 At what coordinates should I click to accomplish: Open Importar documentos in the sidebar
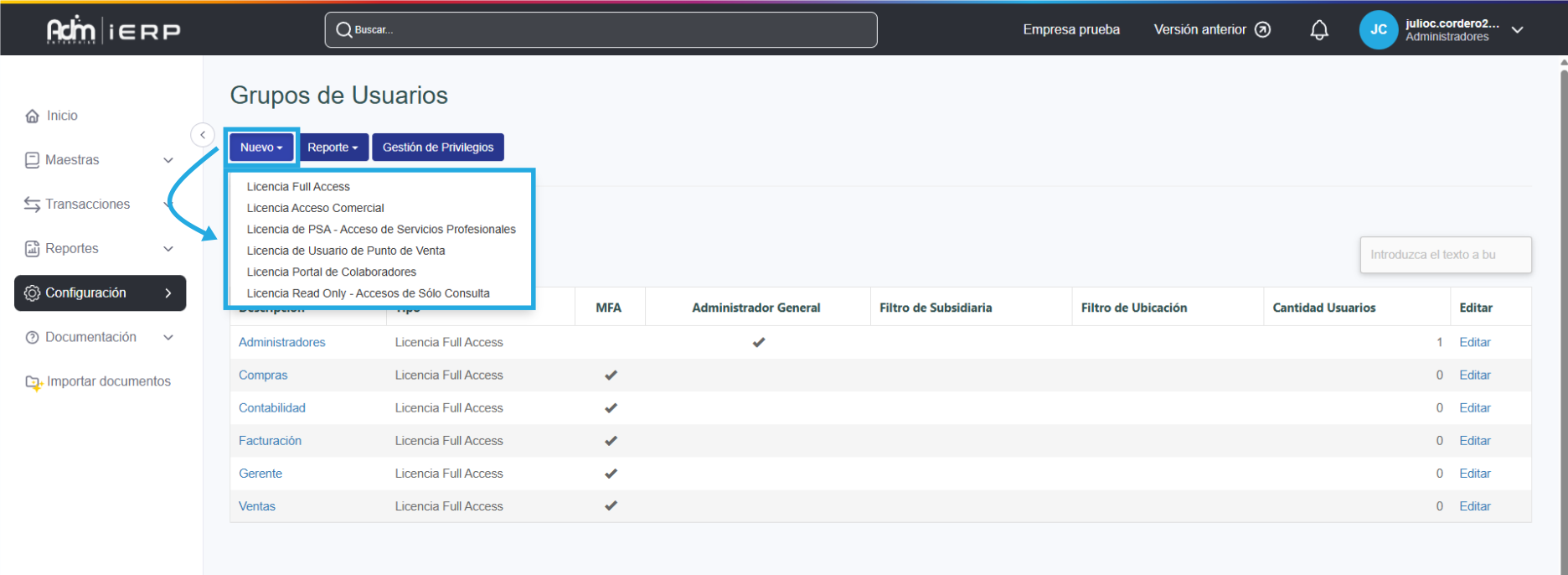(108, 381)
